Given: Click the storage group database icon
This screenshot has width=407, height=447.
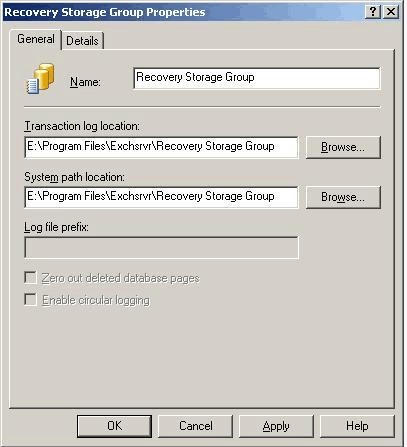Looking at the screenshot, I should (40, 79).
